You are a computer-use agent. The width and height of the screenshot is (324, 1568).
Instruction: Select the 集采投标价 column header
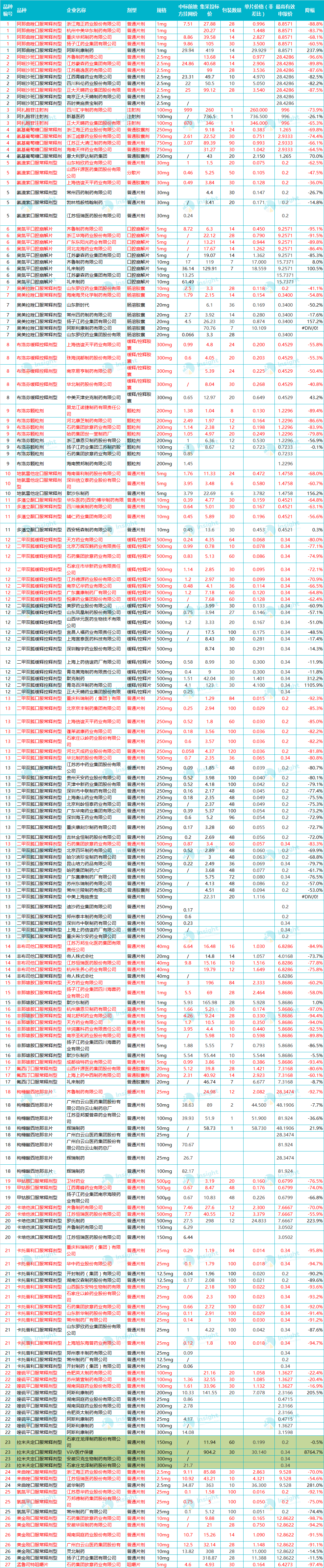210,10
